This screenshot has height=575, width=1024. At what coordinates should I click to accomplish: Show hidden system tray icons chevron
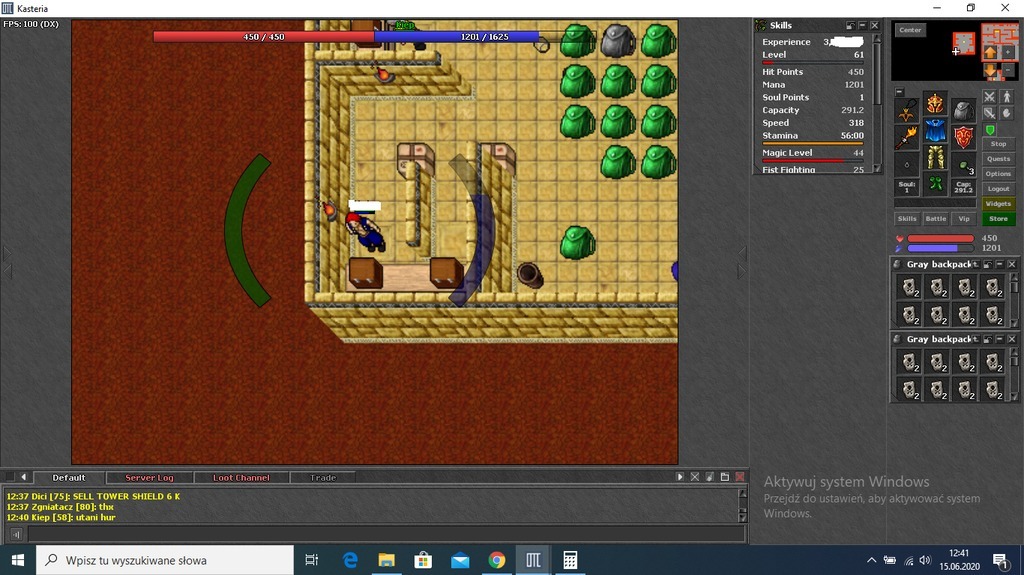[871, 560]
